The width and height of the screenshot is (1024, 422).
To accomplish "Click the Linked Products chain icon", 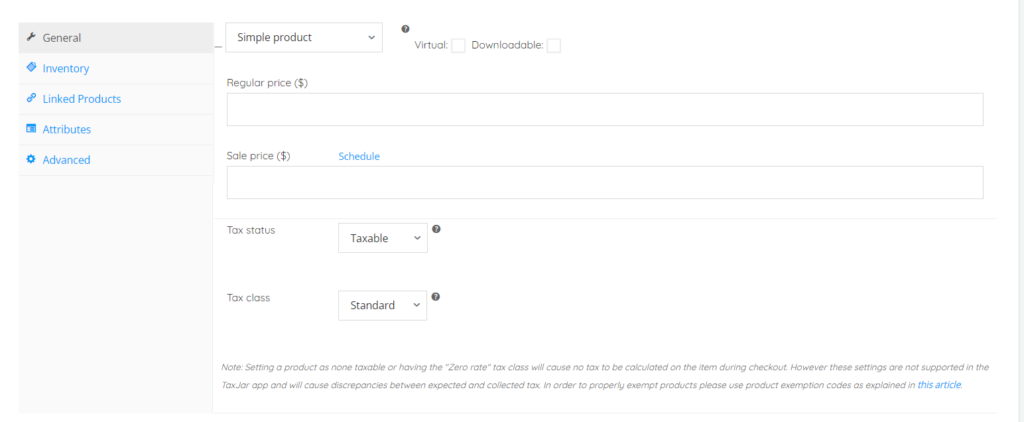I will point(31,99).
